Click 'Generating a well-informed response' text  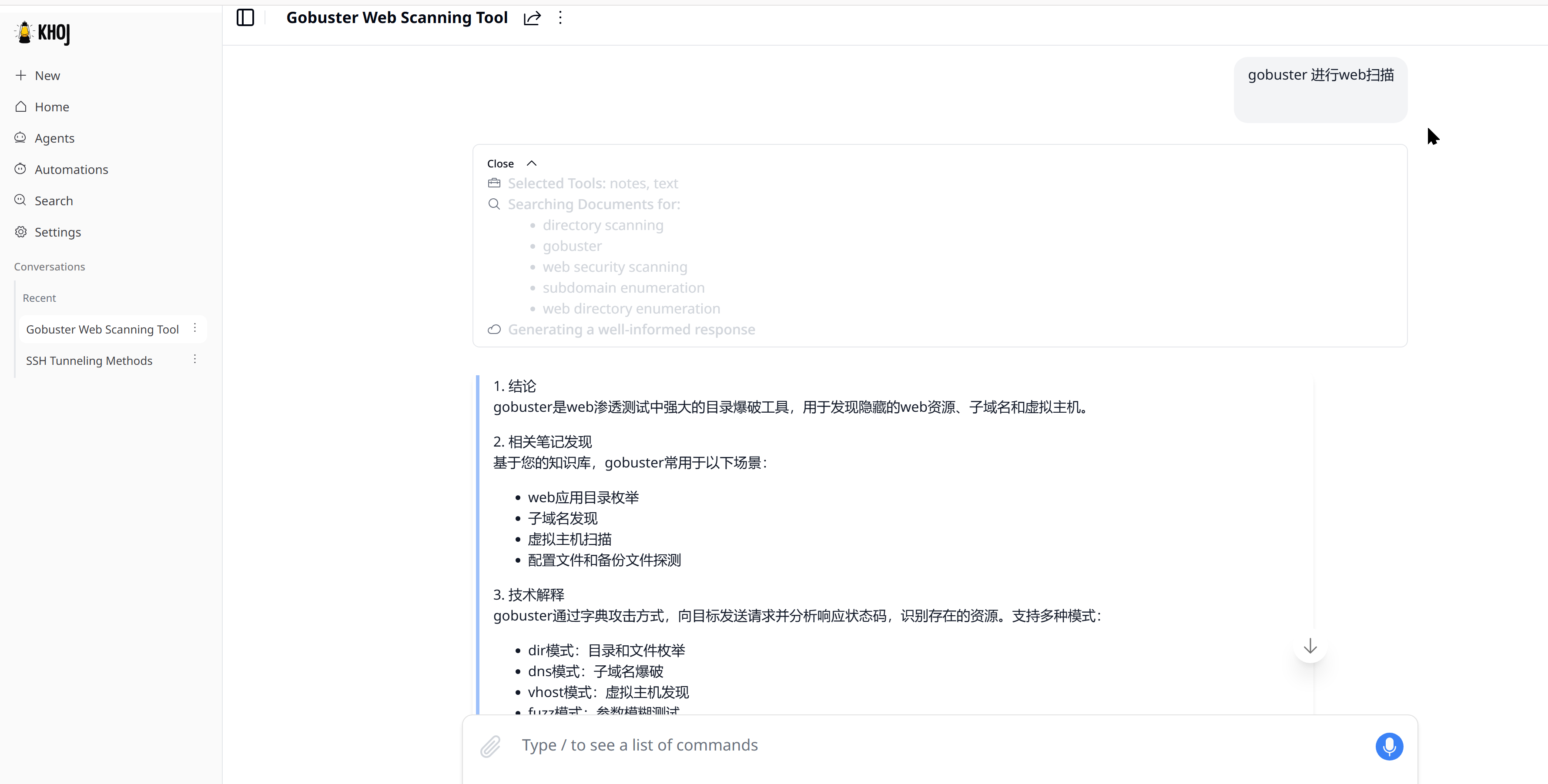point(632,329)
